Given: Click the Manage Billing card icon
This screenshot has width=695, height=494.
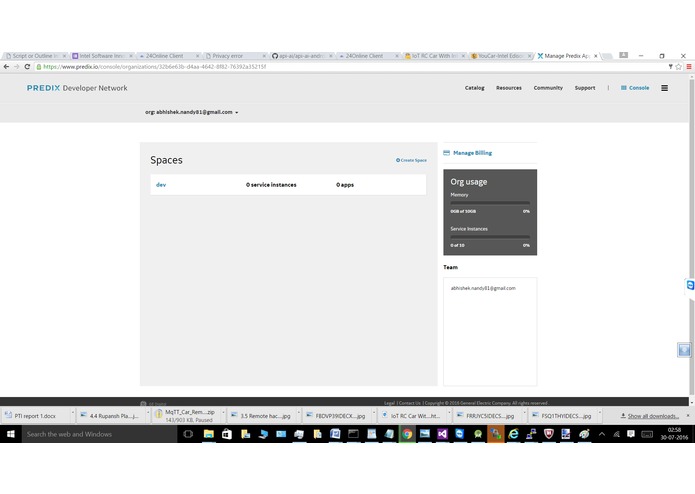Looking at the screenshot, I should pos(446,153).
